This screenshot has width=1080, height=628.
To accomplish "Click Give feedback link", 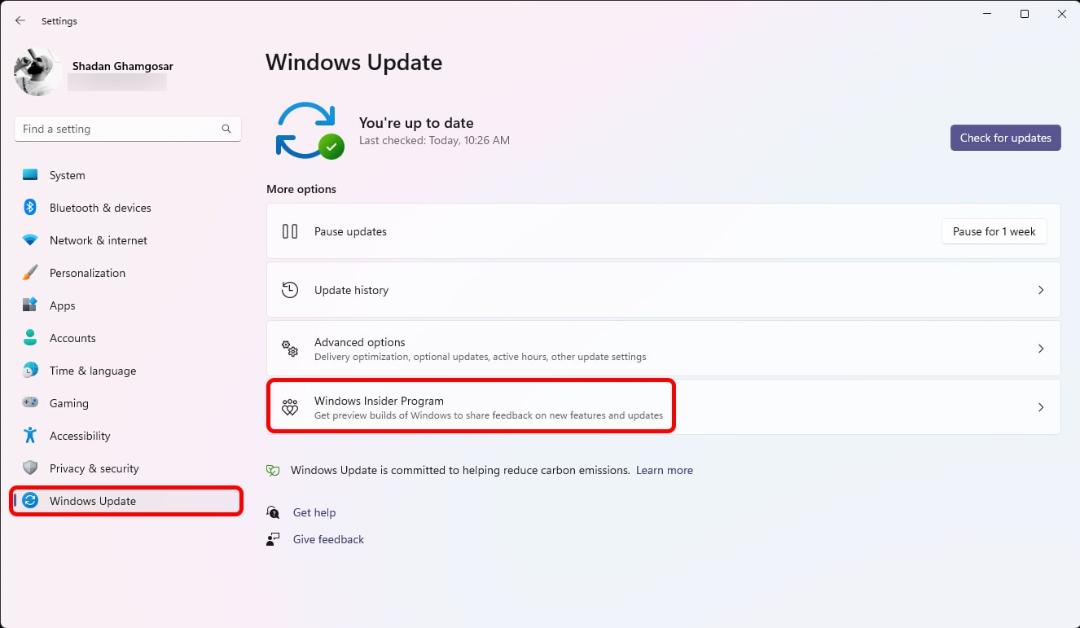I will pyautogui.click(x=328, y=539).
